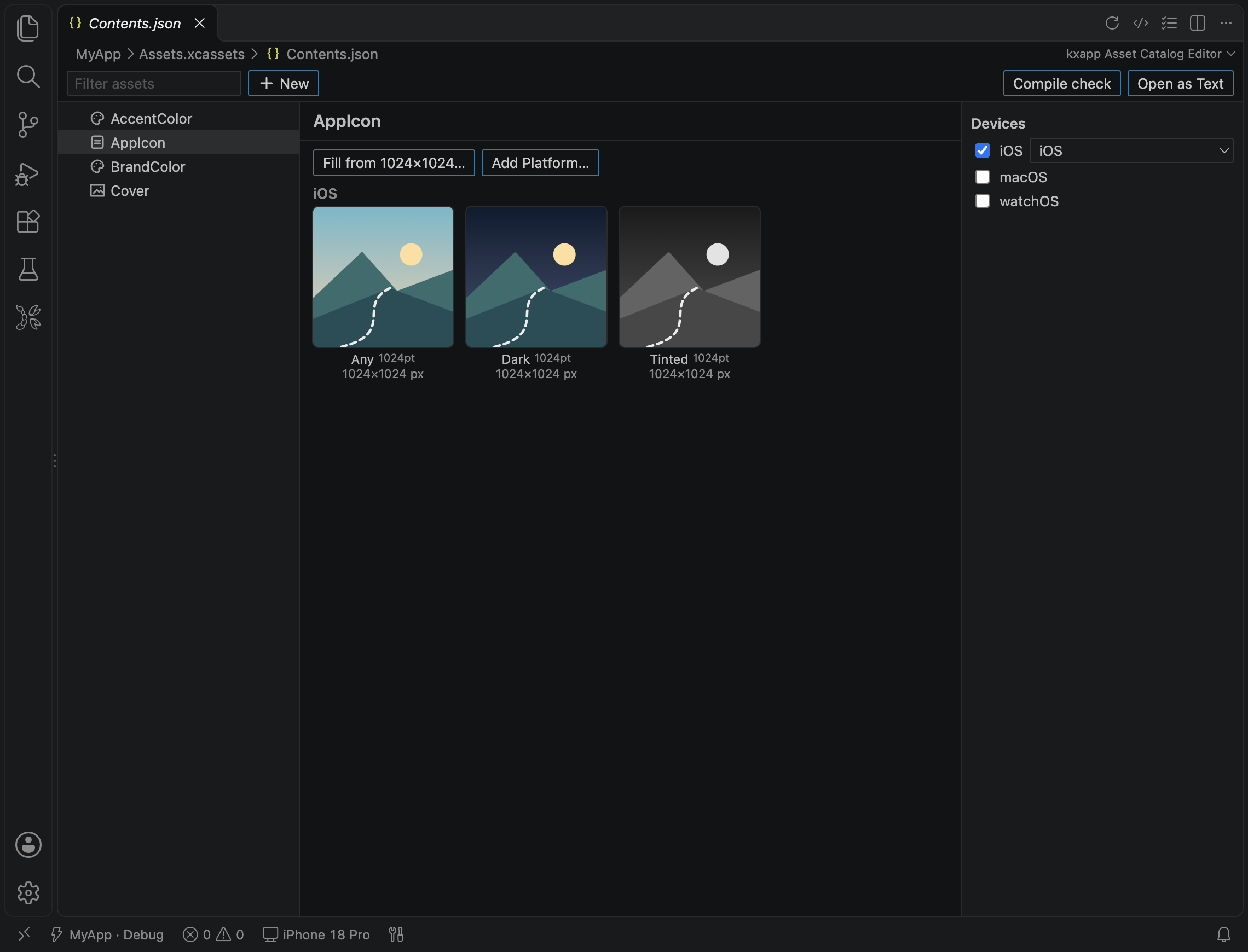Close the Contents.json tab

[199, 23]
